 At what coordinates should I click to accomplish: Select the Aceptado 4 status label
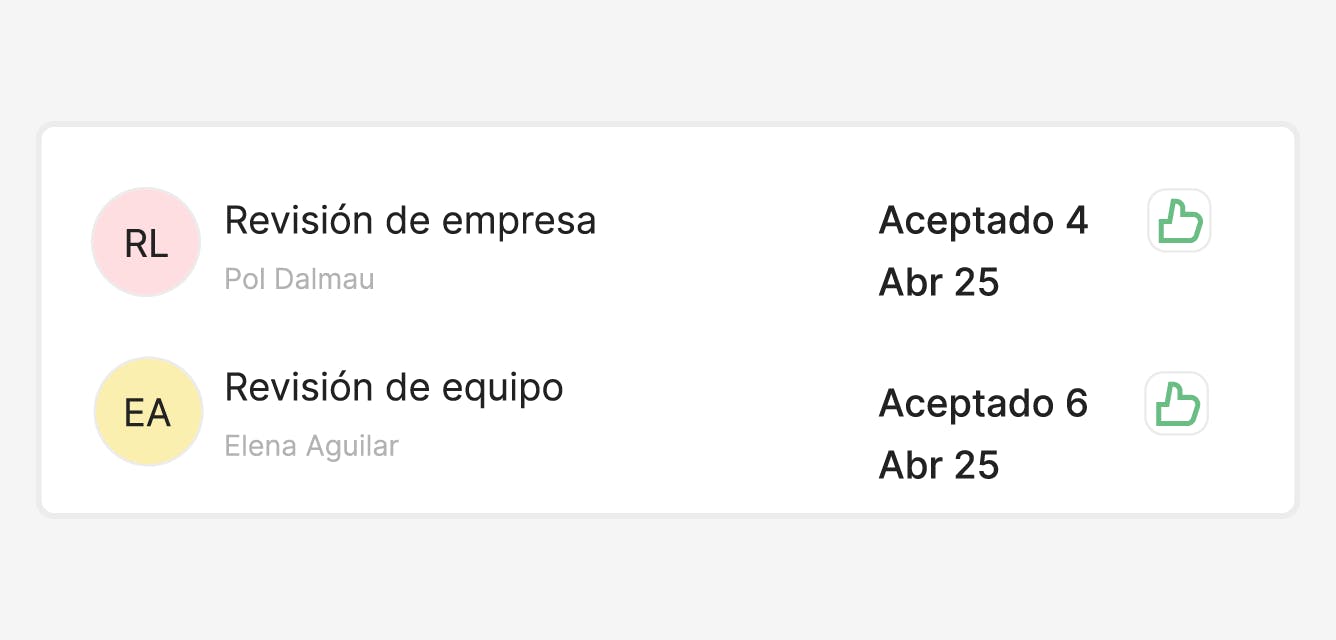(983, 220)
